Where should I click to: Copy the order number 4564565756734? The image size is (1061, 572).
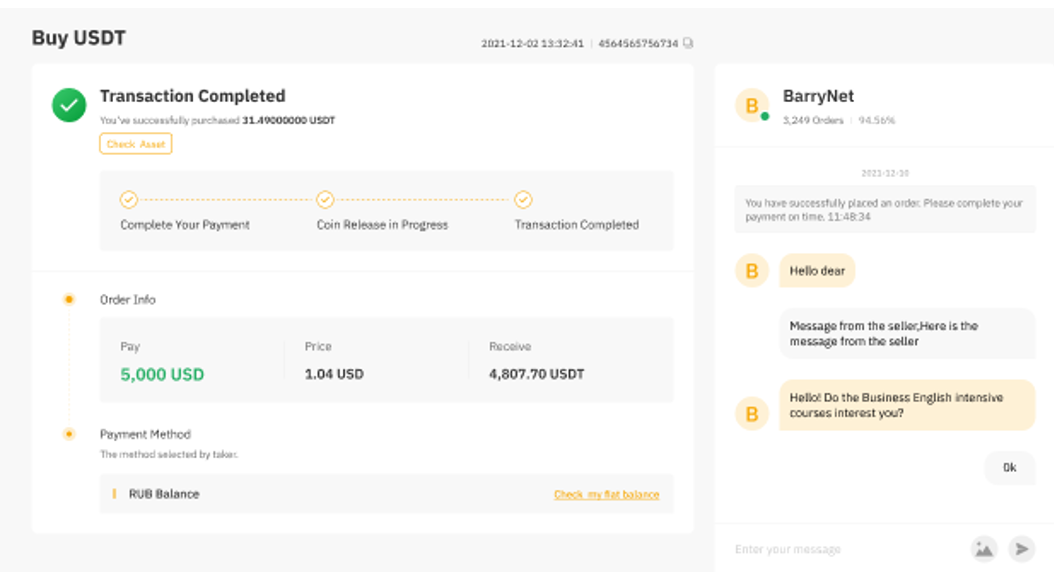click(x=688, y=44)
